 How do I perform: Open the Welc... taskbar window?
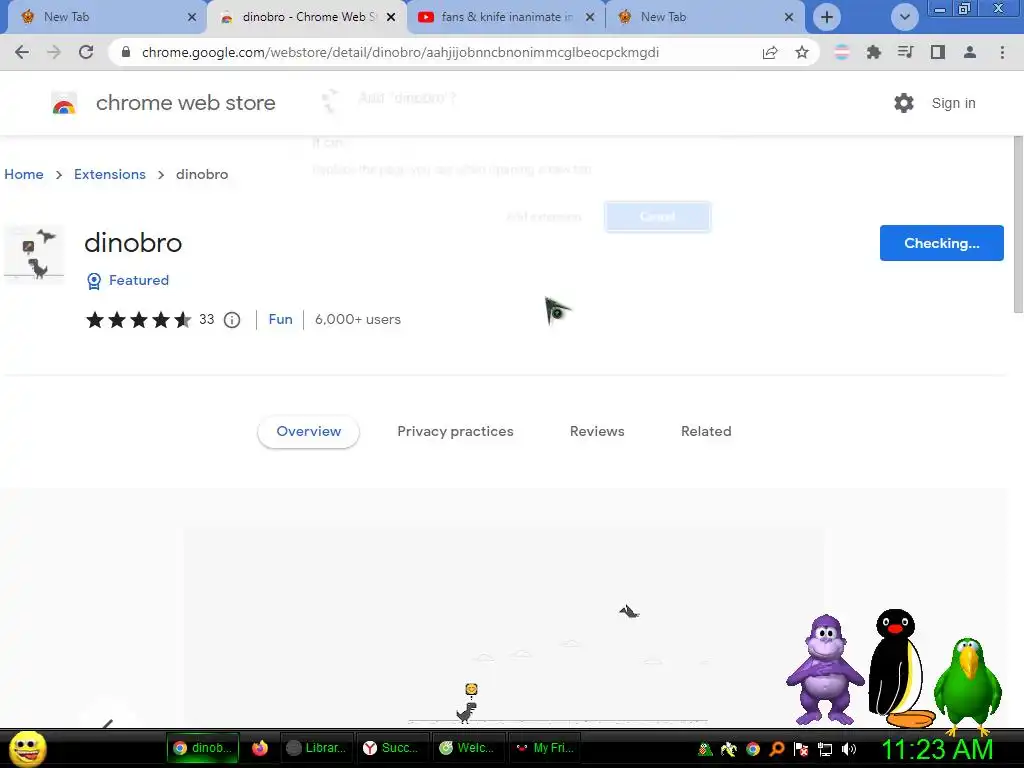(x=469, y=748)
